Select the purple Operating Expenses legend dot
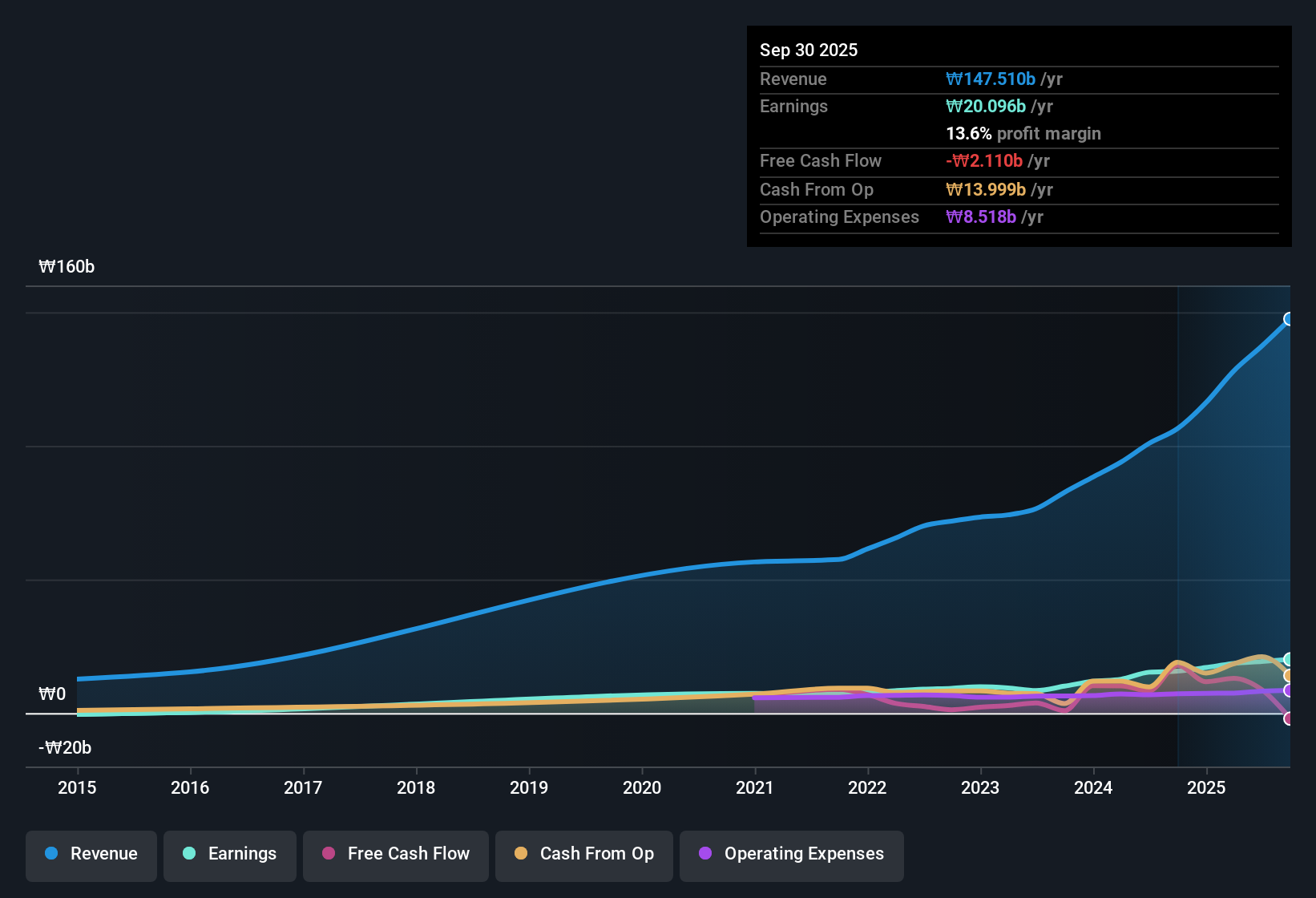Screen dimensions: 1316x898 [705, 854]
